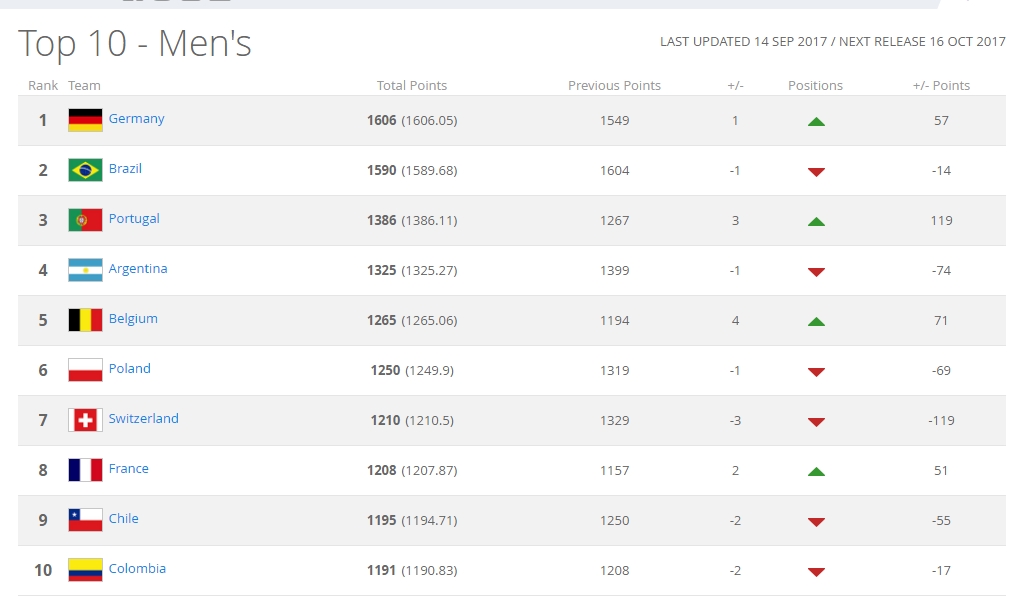Click the Previous Points column header
This screenshot has width=1012, height=596.
pyautogui.click(x=614, y=86)
